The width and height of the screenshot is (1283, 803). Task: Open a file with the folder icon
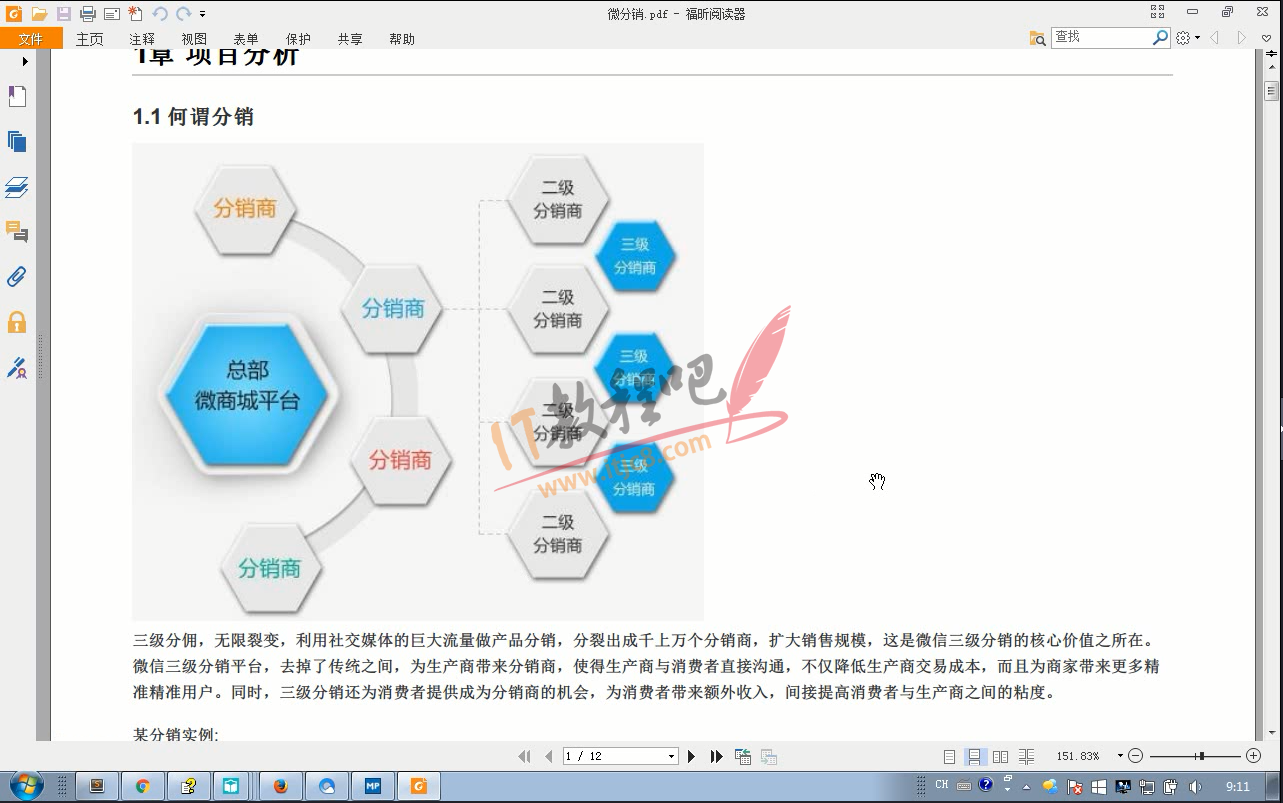39,14
